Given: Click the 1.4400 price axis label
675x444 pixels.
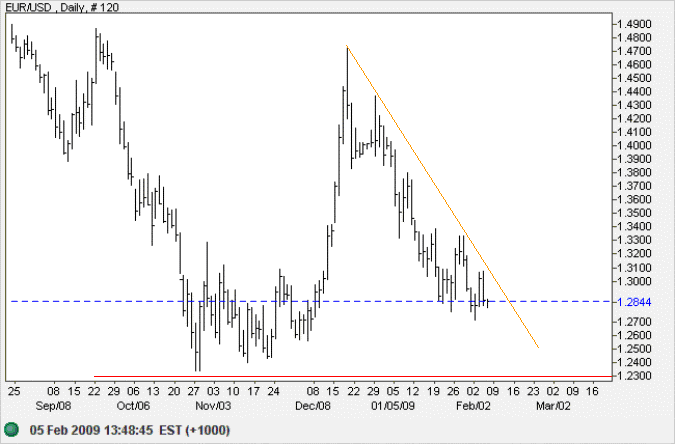Looking at the screenshot, I should point(634,91).
